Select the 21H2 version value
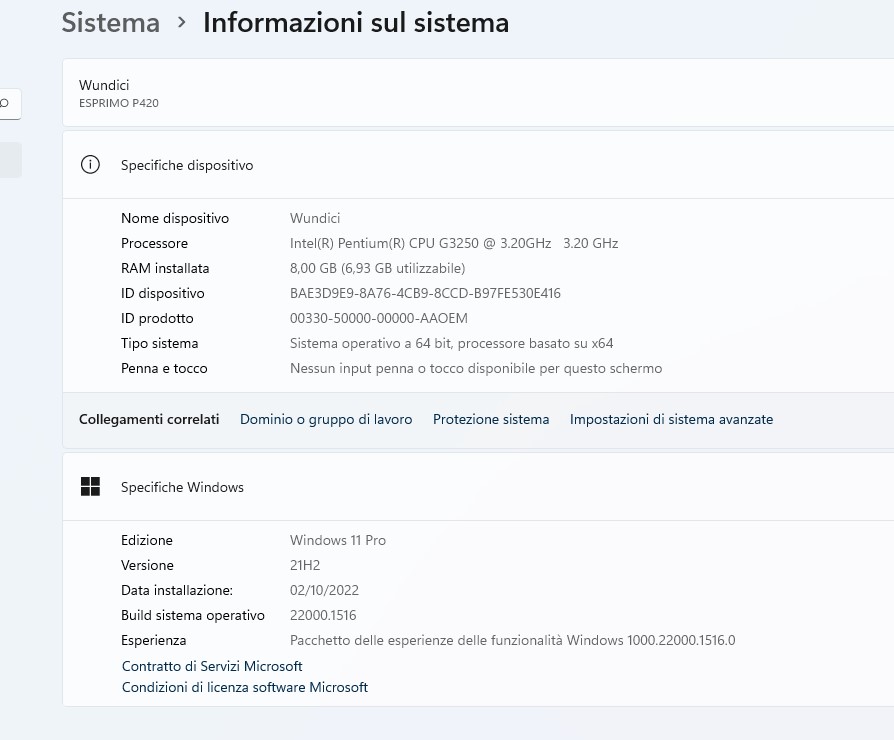Viewport: 894px width, 740px height. pyautogui.click(x=305, y=566)
